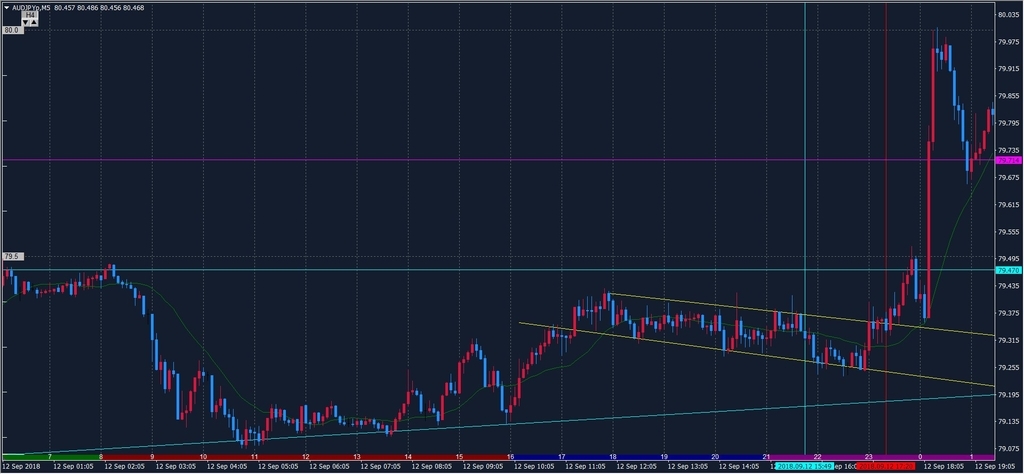
Task: Click the 12 Sep 13:05 time axis label
Action: click(688, 467)
